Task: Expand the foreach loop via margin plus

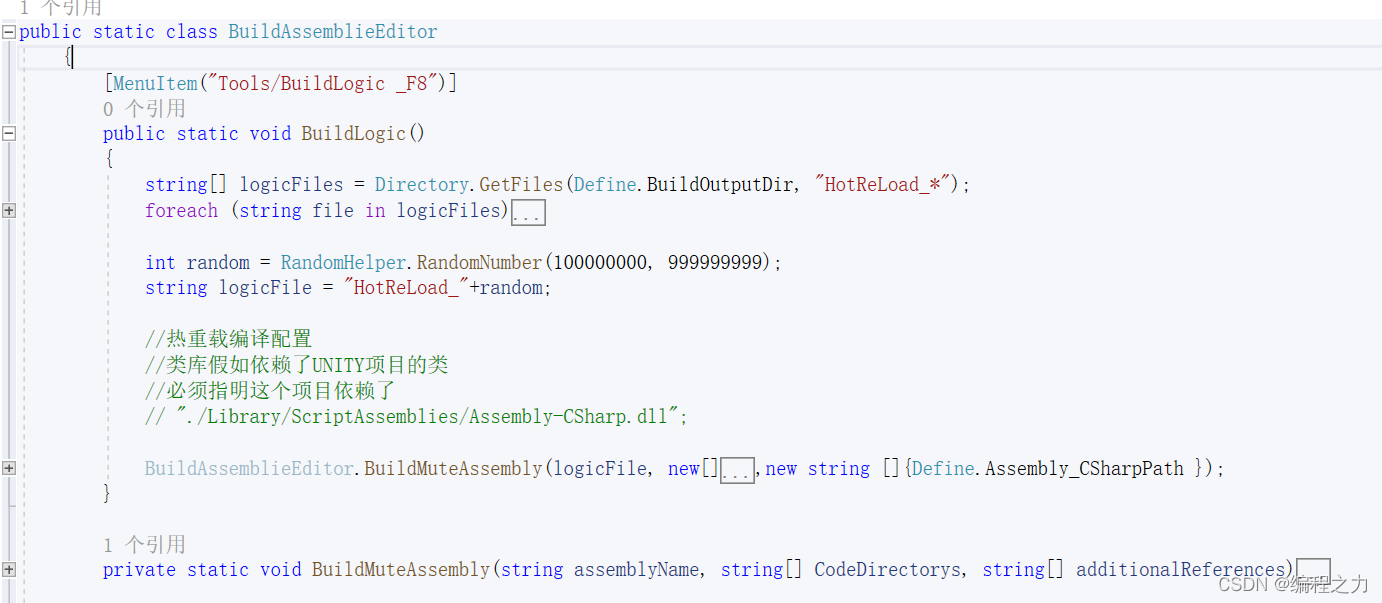Action: pyautogui.click(x=9, y=211)
